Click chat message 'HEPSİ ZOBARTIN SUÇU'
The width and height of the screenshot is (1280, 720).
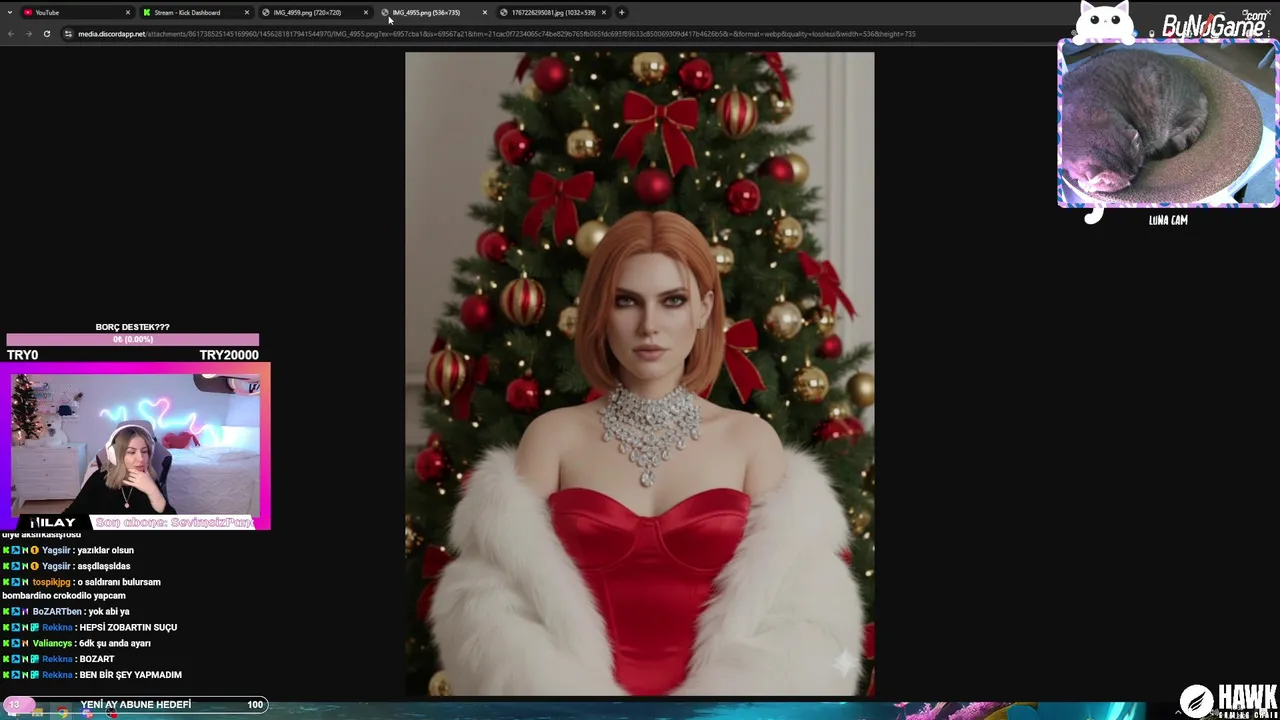tap(128, 627)
